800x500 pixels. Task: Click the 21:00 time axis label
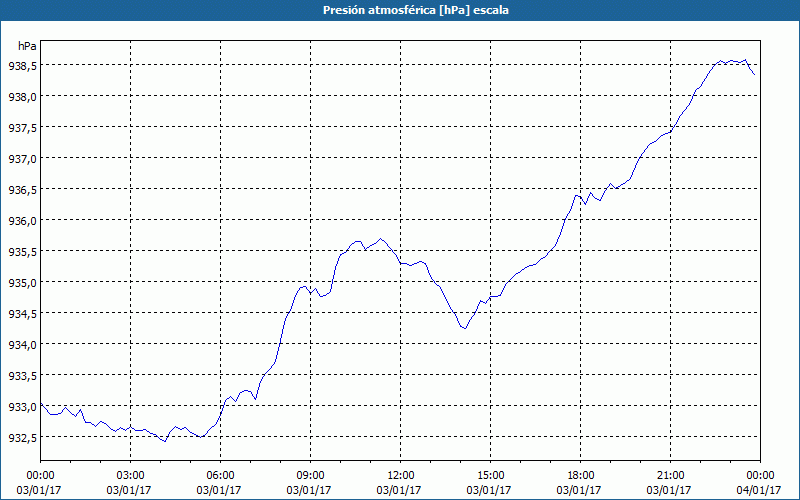pos(670,476)
